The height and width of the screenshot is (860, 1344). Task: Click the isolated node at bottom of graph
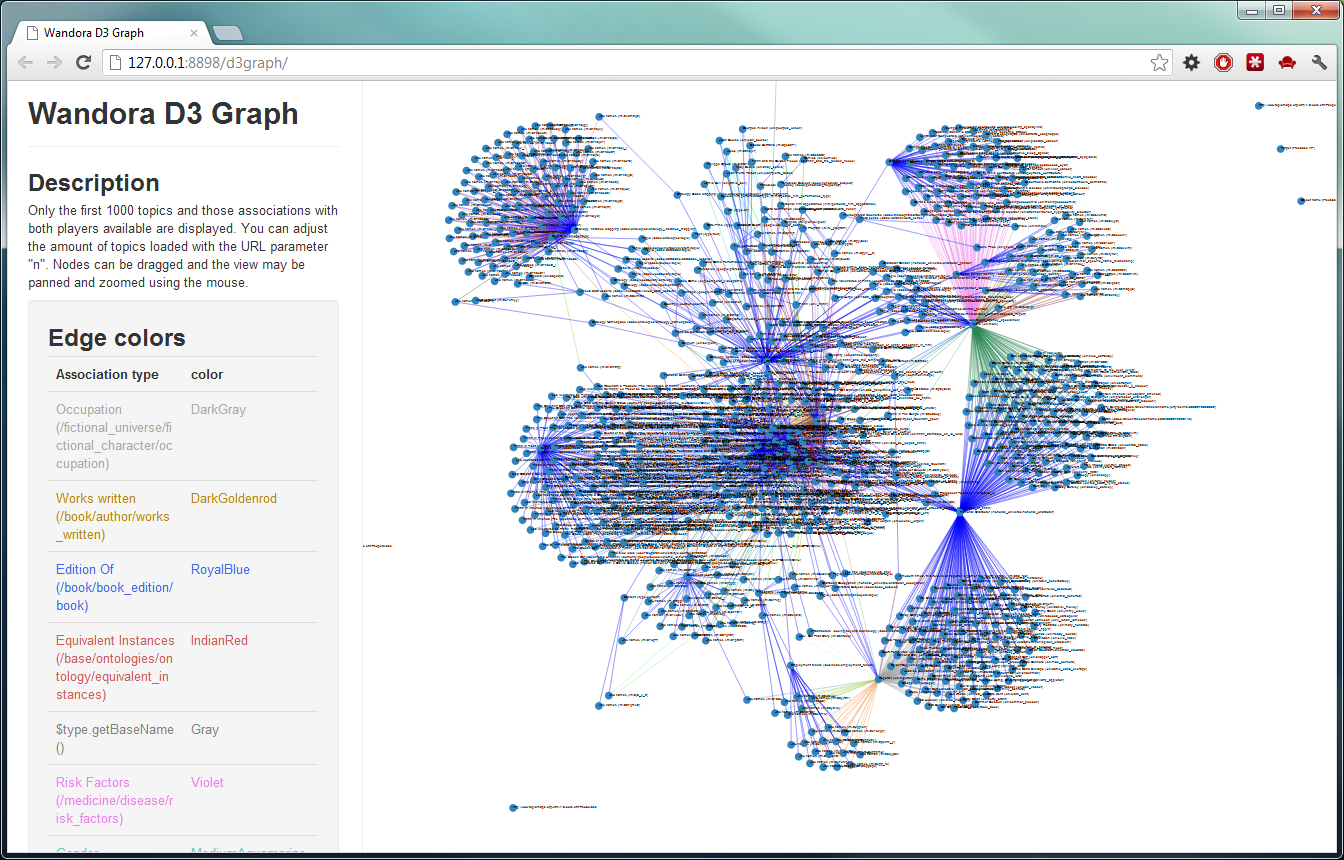[x=514, y=807]
